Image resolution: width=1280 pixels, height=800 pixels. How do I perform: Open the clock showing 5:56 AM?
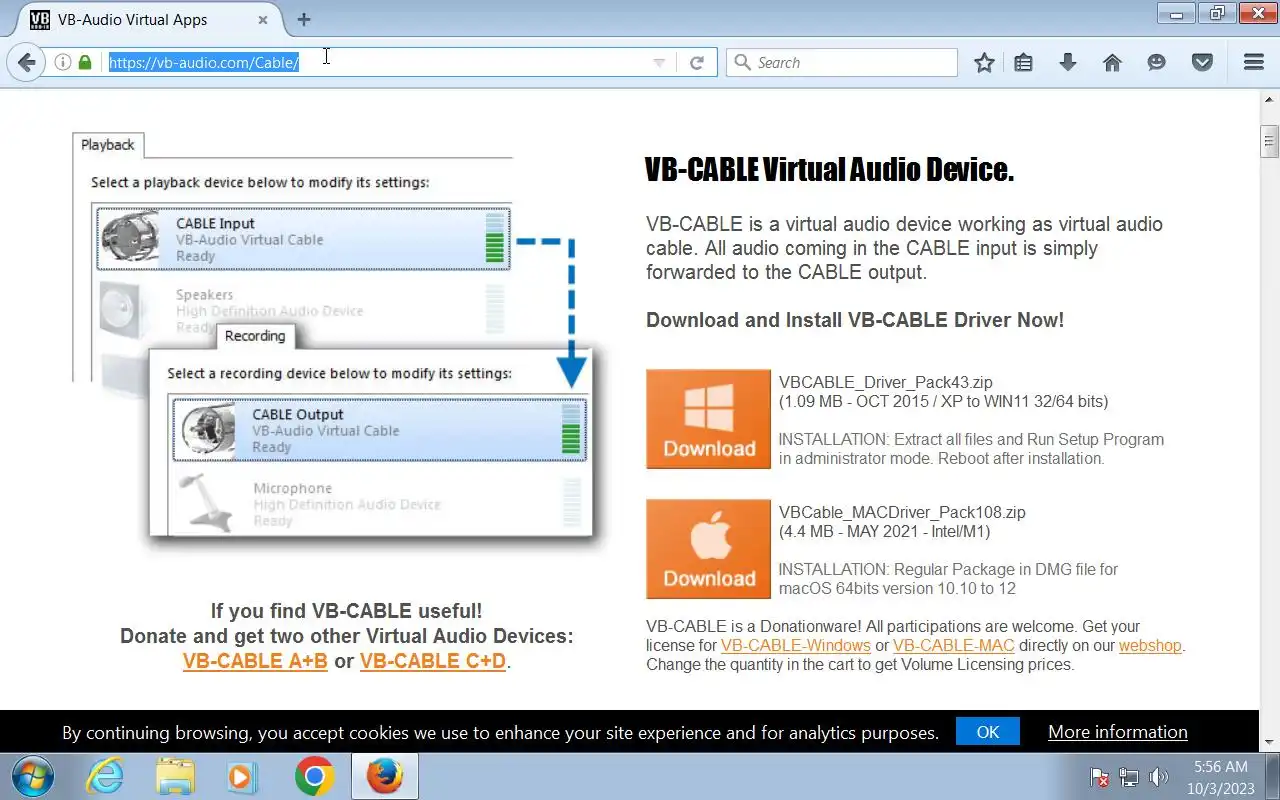(1220, 777)
